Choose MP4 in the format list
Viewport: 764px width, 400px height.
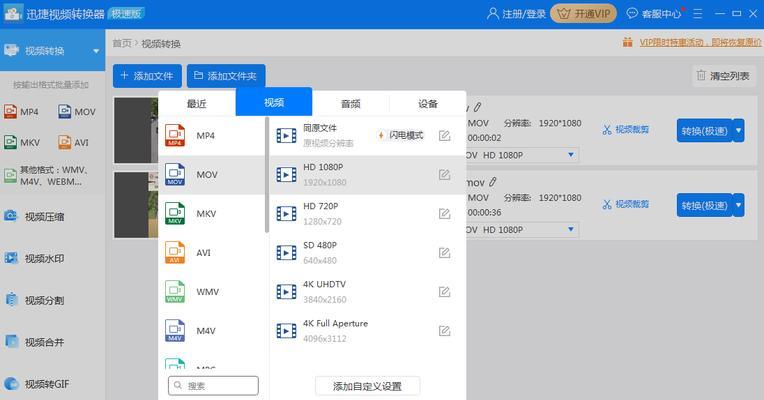point(212,135)
